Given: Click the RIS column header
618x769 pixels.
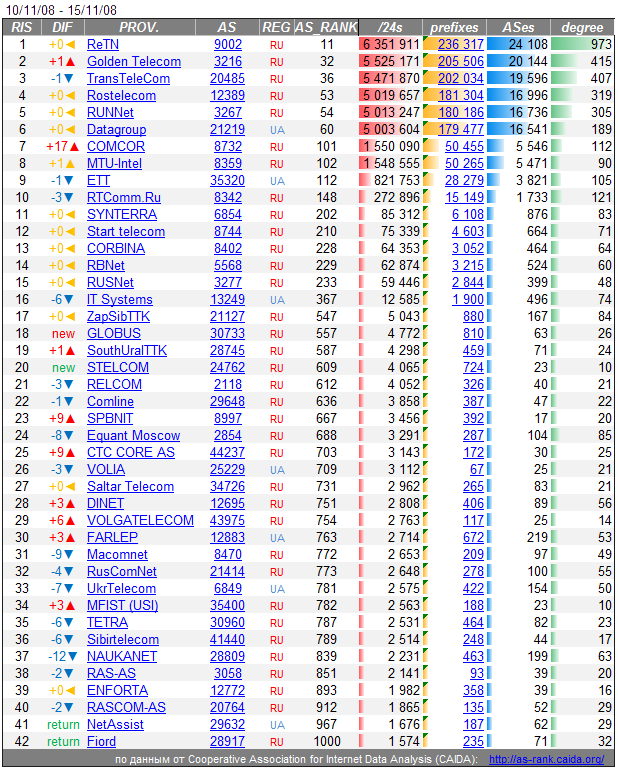Looking at the screenshot, I should coord(22,27).
